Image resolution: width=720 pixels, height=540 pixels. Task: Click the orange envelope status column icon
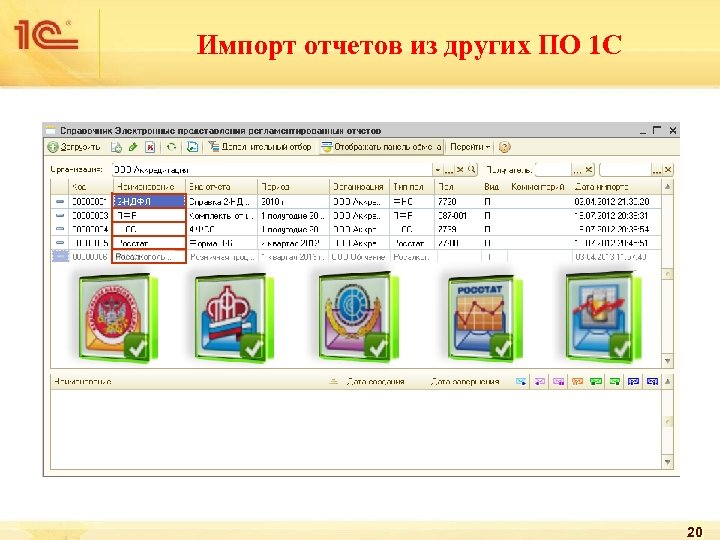point(577,382)
